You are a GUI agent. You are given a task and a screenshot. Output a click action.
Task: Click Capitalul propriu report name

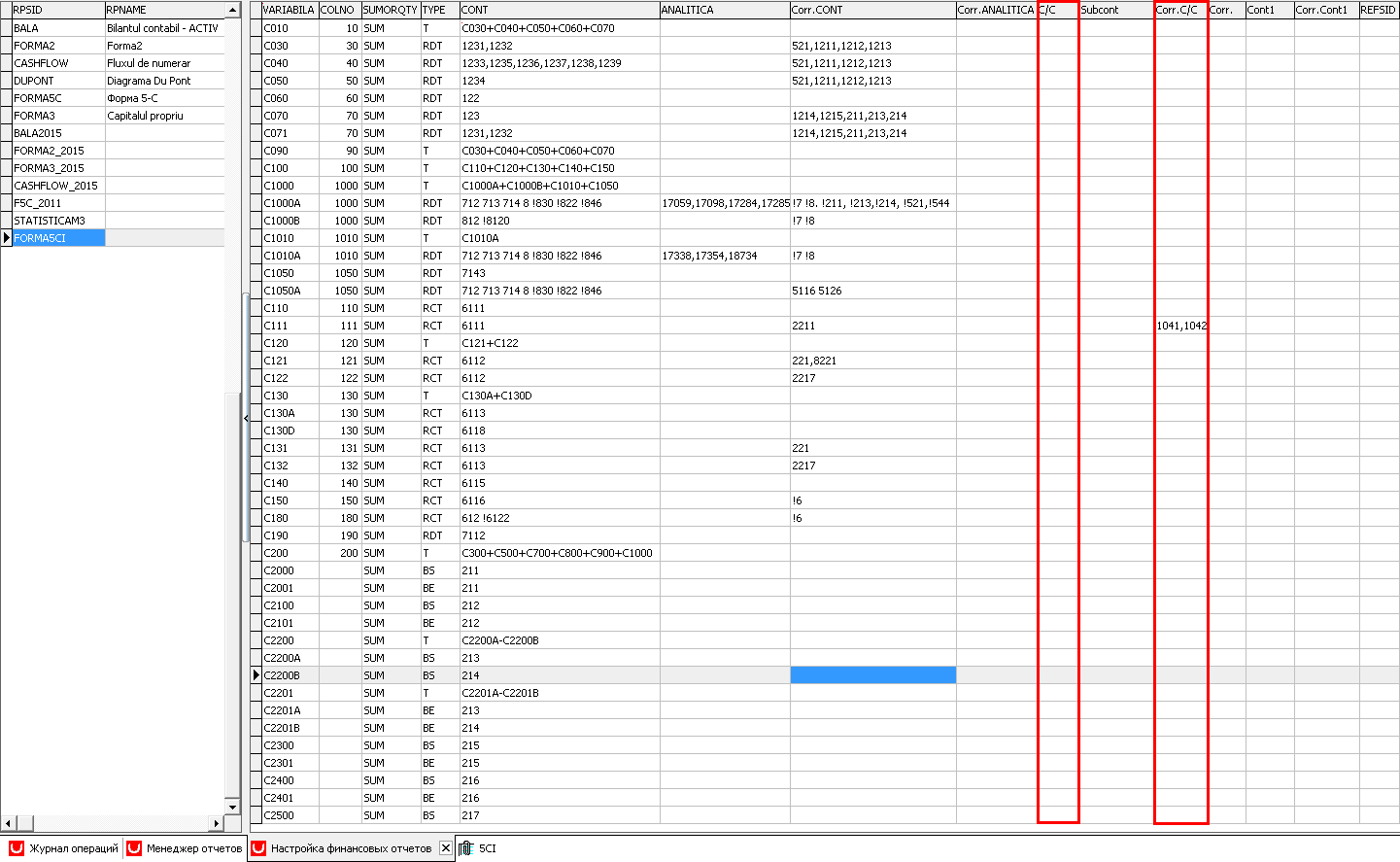click(165, 116)
